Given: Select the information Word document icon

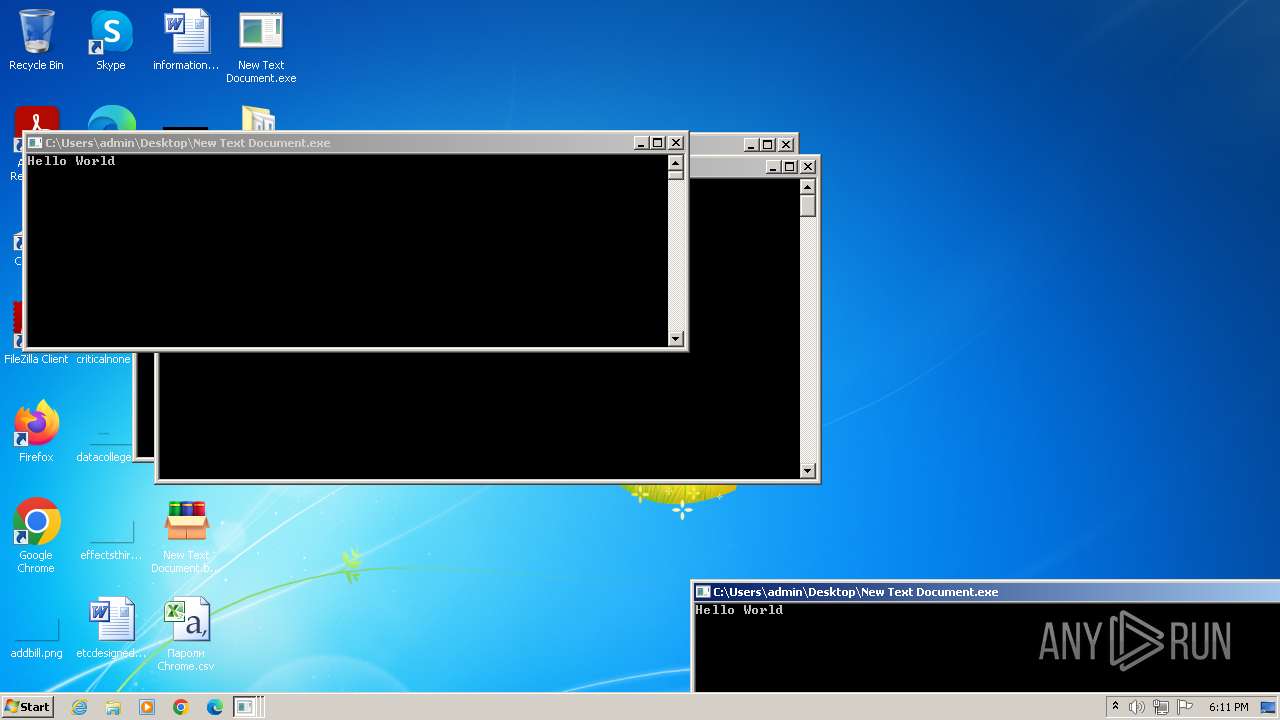Looking at the screenshot, I should click(186, 40).
